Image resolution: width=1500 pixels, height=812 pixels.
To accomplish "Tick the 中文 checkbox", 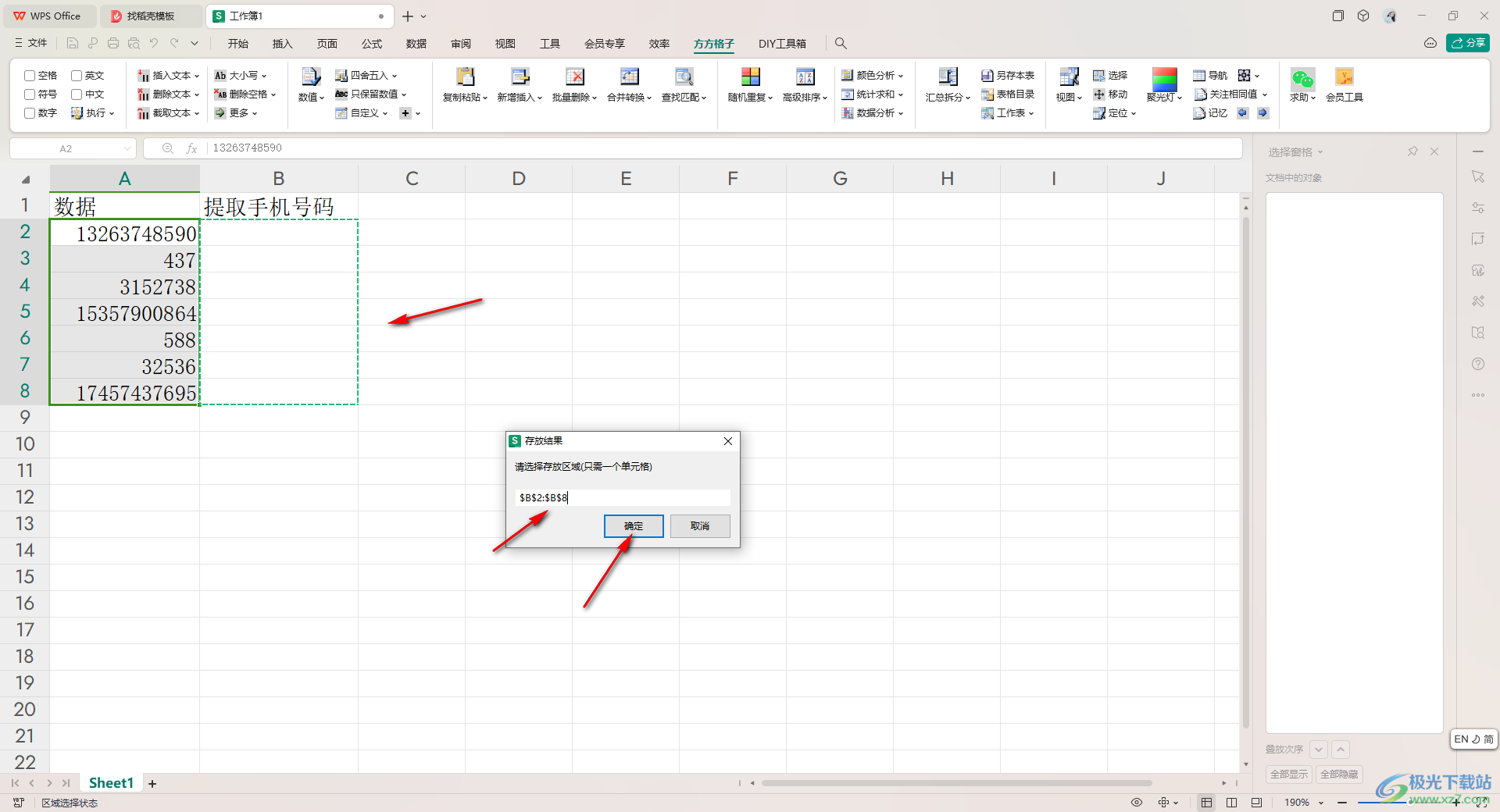I will click(77, 94).
